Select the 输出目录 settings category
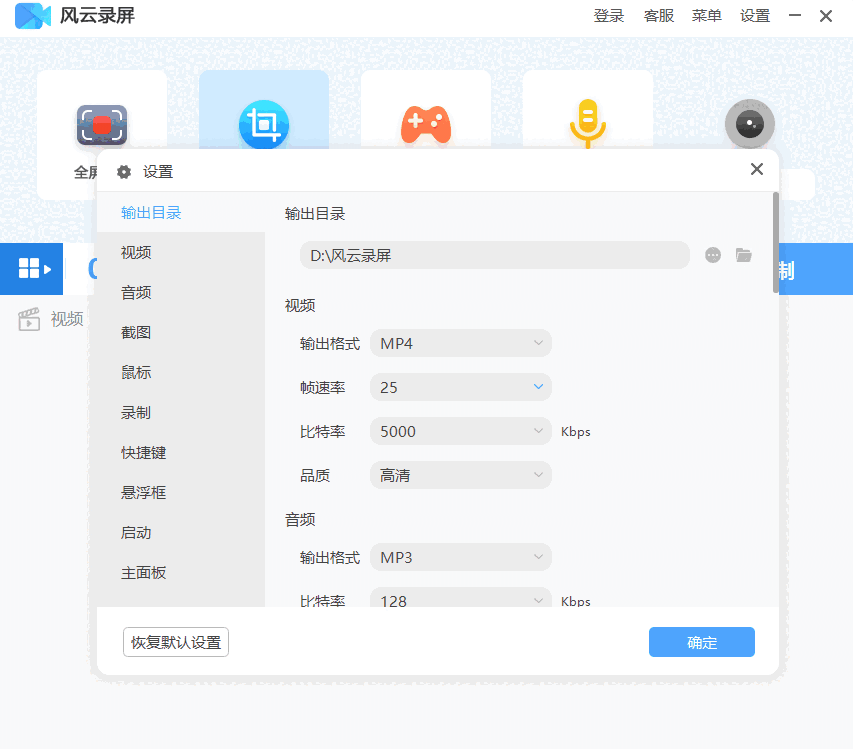The height and width of the screenshot is (749, 853). click(181, 213)
